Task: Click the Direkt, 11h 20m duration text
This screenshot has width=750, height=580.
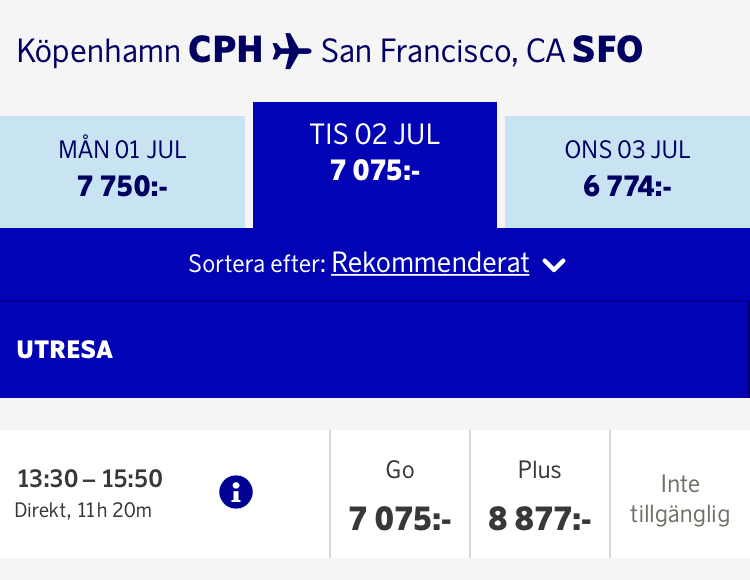Action: (x=83, y=511)
